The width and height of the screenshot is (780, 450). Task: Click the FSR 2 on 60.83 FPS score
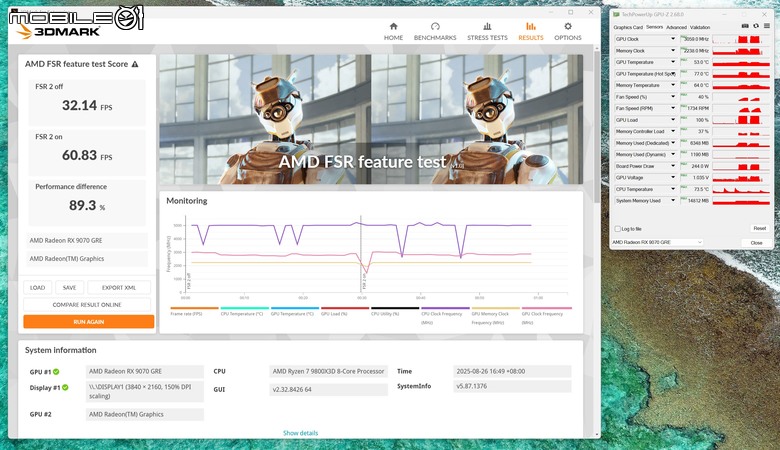pyautogui.click(x=87, y=155)
